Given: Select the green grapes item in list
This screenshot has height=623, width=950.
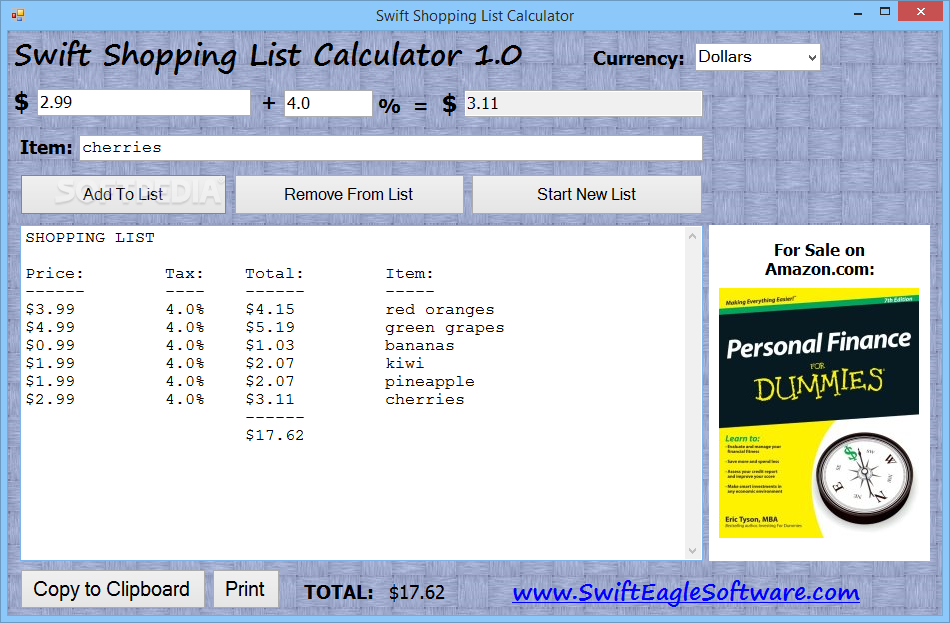Looking at the screenshot, I should pos(445,328).
